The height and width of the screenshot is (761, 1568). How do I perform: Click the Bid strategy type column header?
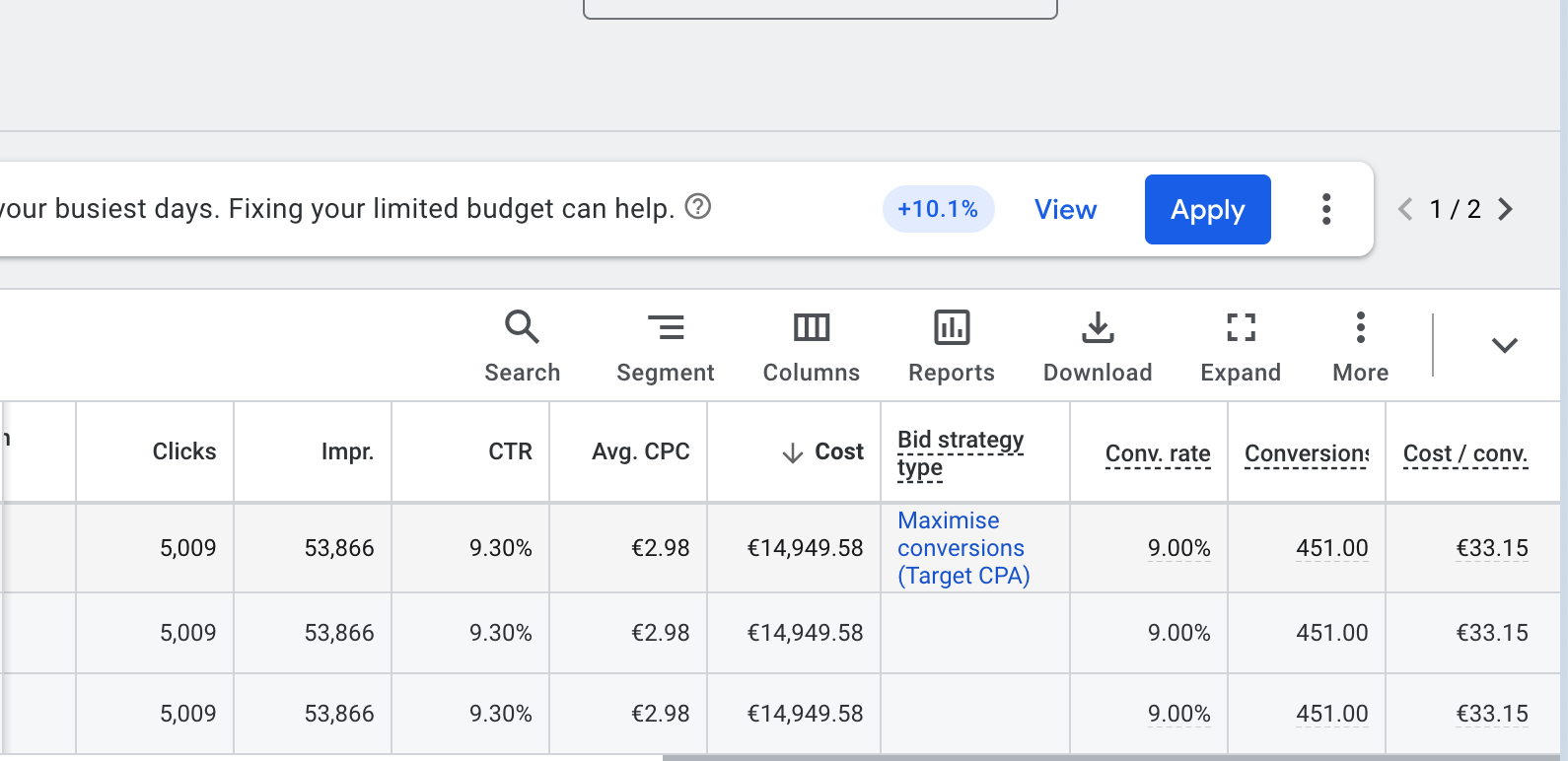coord(961,453)
